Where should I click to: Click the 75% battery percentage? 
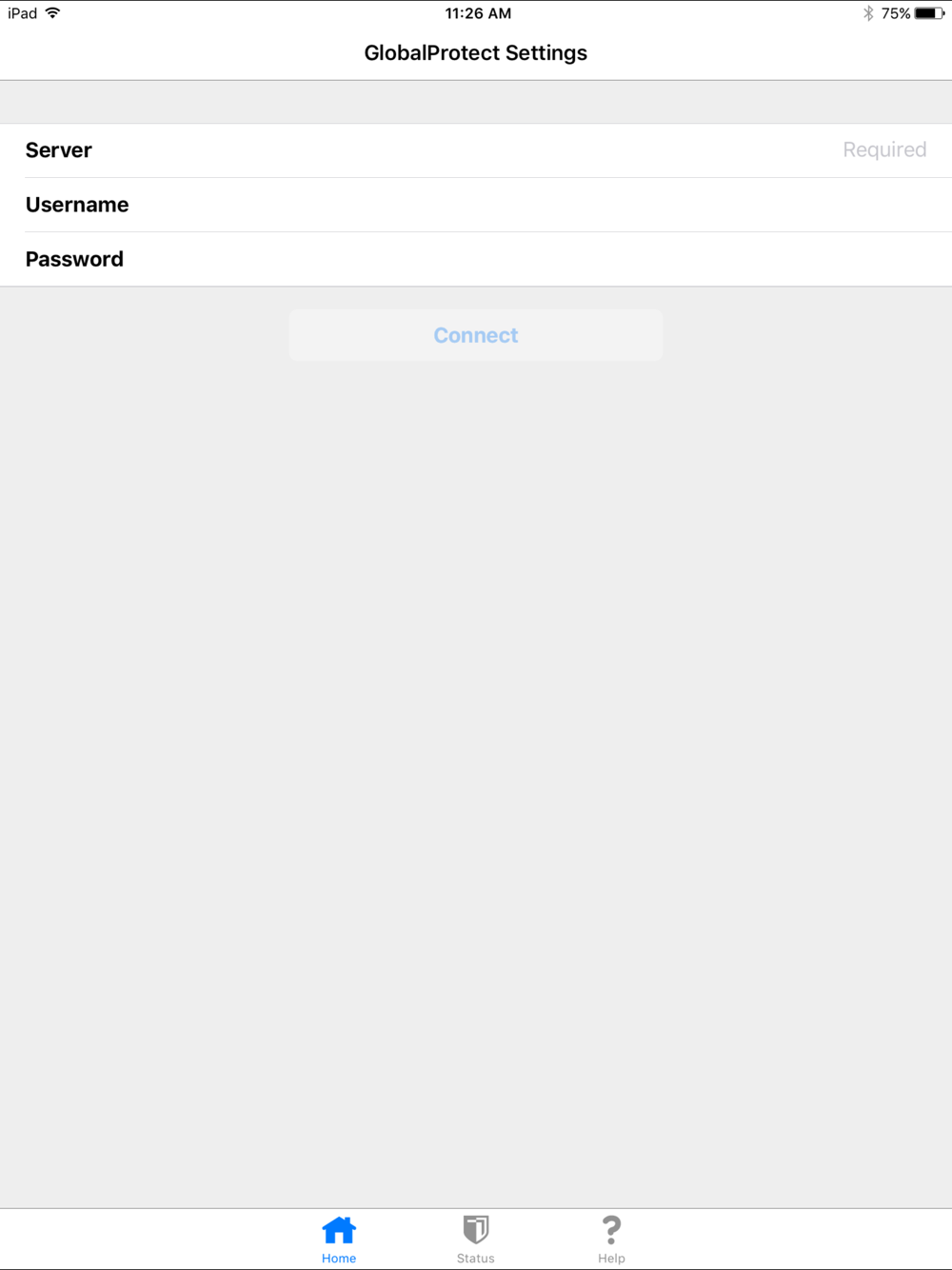pyautogui.click(x=896, y=13)
